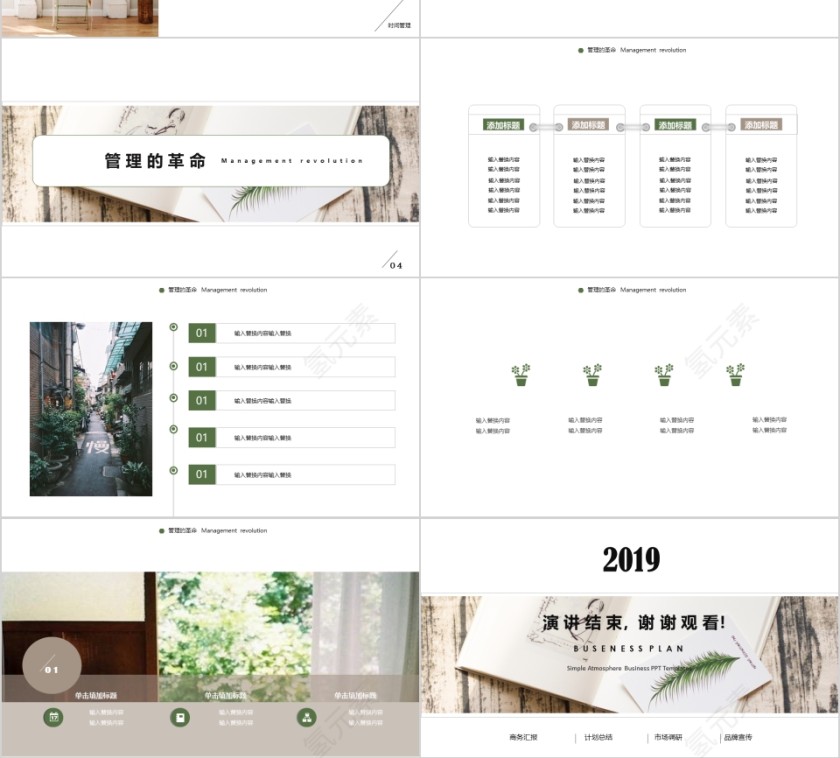This screenshot has height=758, width=840.
Task: Click the calendar icon in the bottom-left slide
Action: 53,717
